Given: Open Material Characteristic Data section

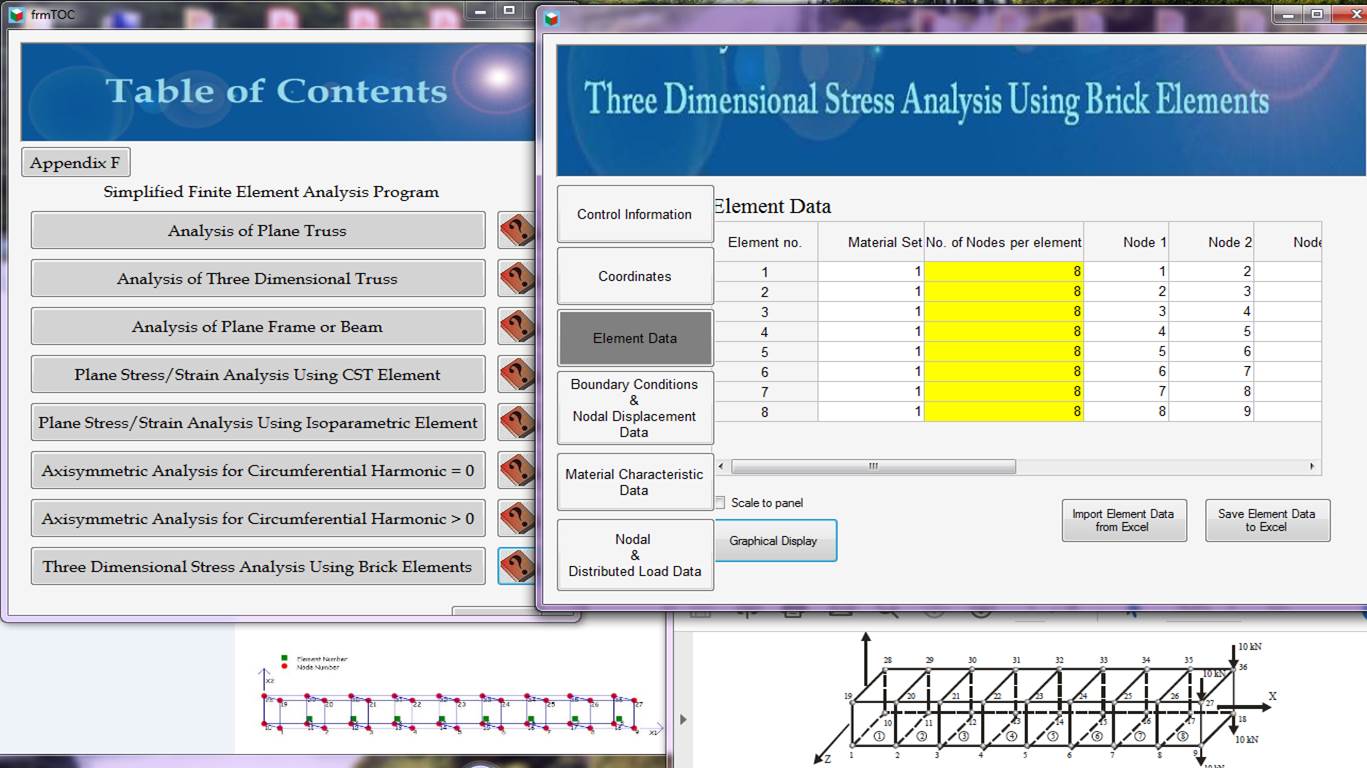Looking at the screenshot, I should point(635,482).
